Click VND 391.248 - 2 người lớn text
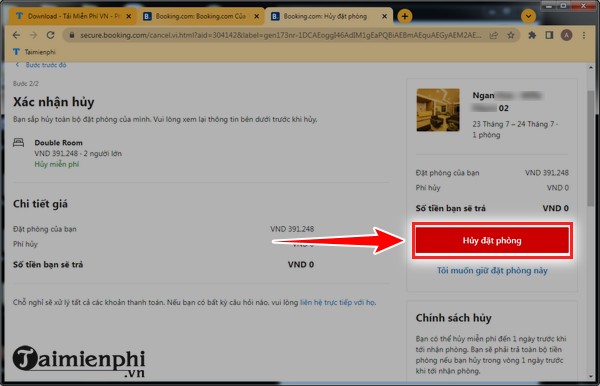Screen dimensions: 600x386 point(78,153)
